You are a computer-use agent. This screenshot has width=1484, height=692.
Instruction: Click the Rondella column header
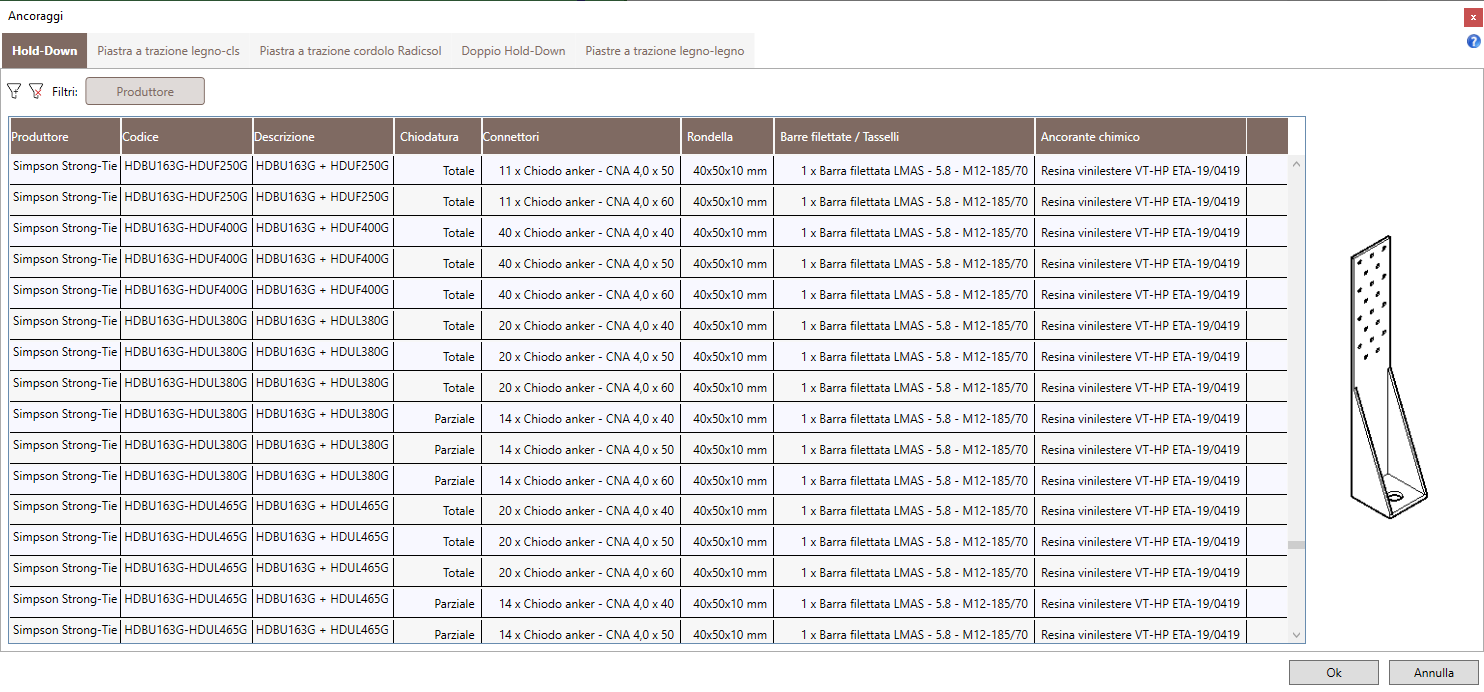(x=727, y=136)
